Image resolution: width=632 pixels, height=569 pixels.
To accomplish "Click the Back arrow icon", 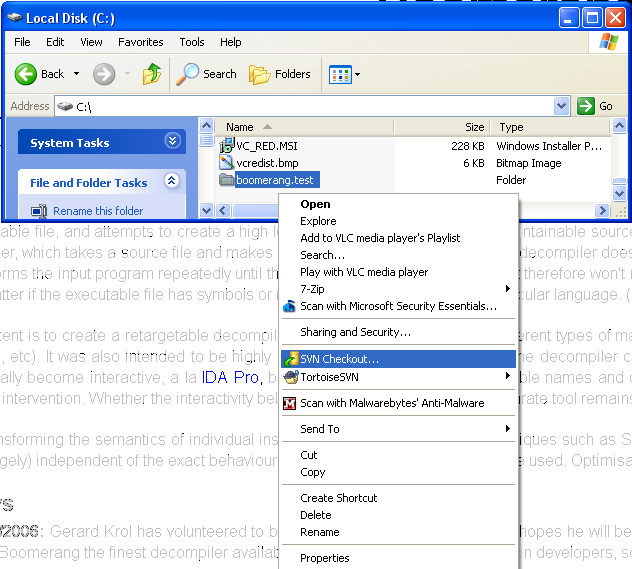I will coord(27,74).
